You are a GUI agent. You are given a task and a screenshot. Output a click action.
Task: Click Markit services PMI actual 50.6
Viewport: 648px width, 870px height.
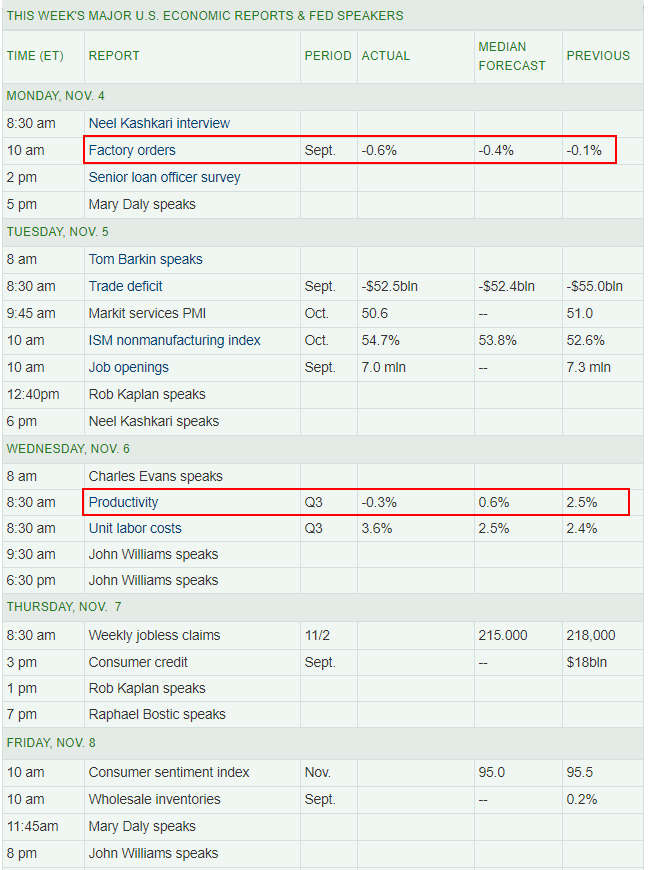click(374, 313)
